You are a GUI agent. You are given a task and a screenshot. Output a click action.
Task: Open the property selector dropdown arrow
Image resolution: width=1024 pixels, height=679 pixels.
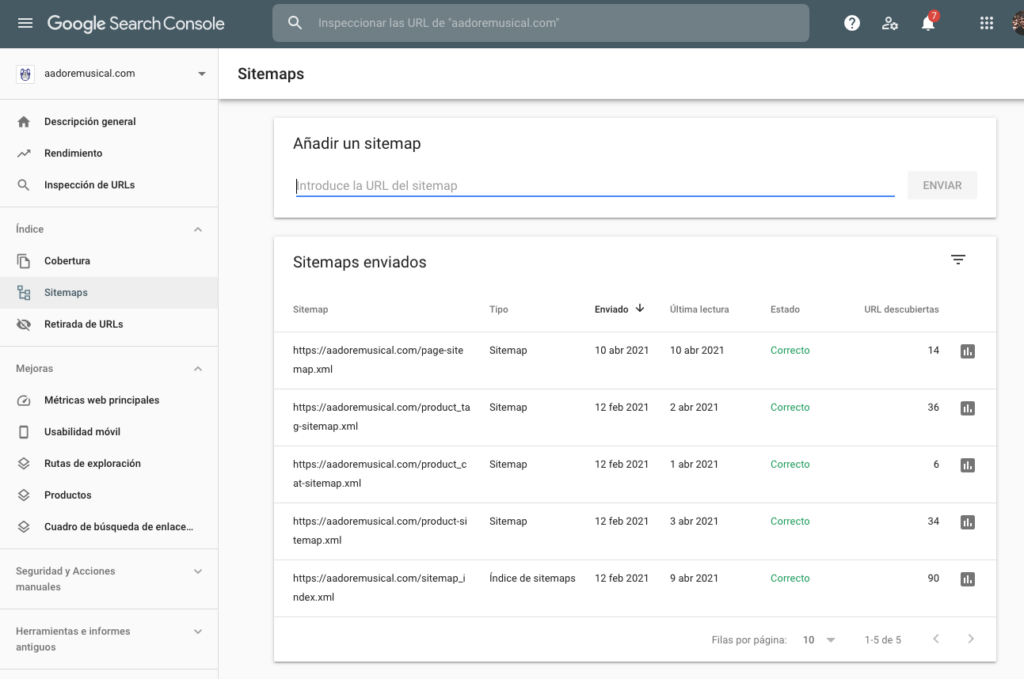coord(202,74)
